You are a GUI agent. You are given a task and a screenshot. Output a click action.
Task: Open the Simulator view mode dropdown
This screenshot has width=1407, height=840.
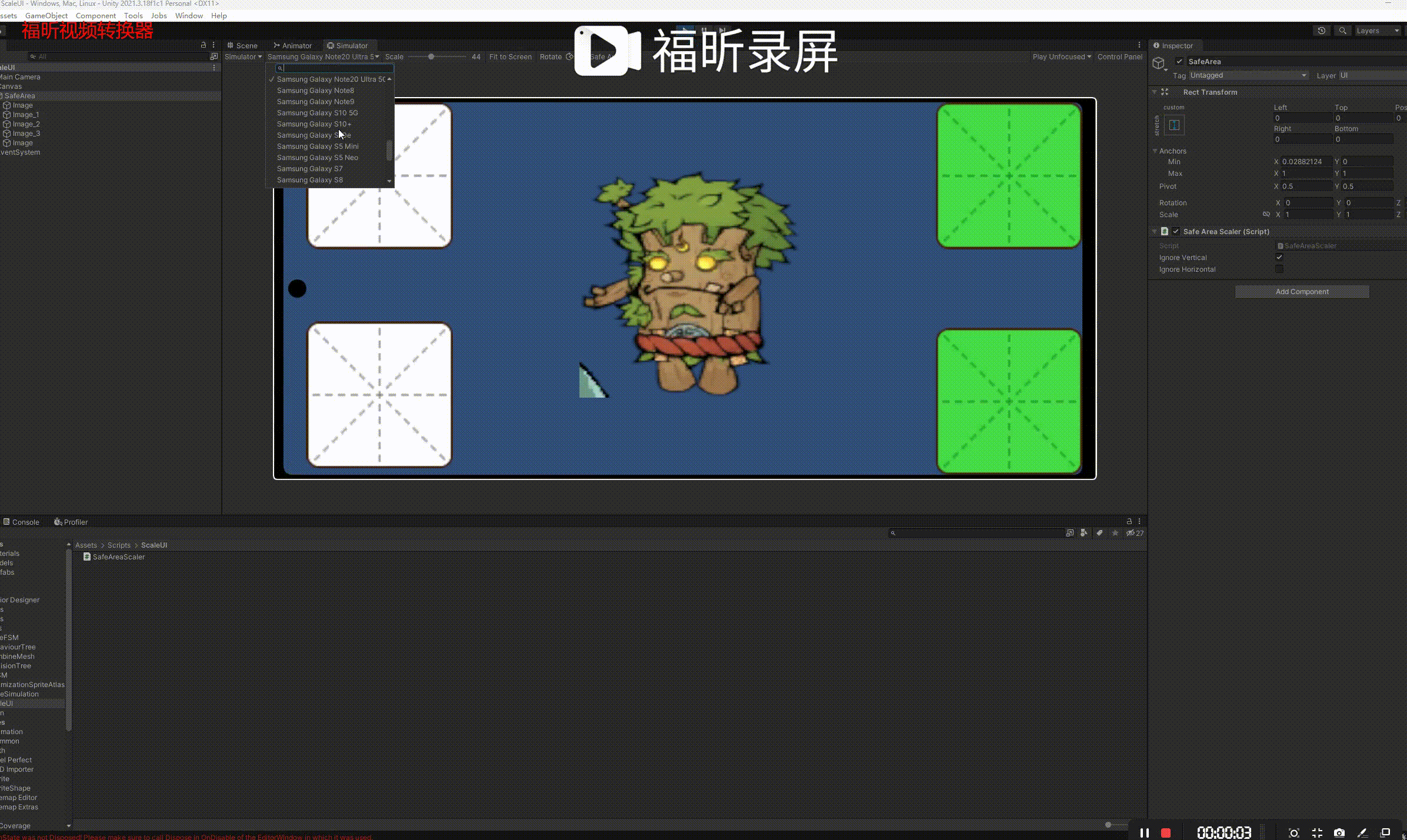[x=243, y=56]
